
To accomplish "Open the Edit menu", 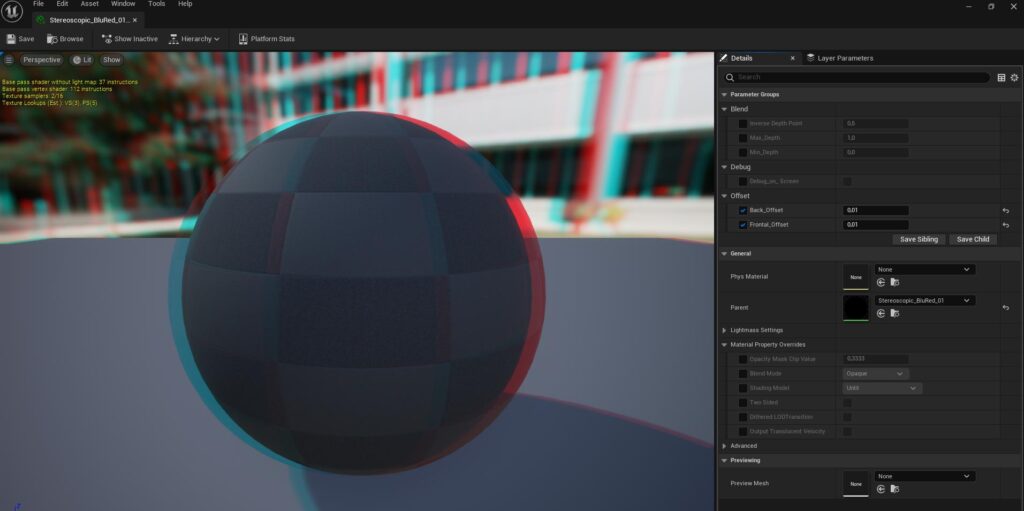I will [x=62, y=4].
